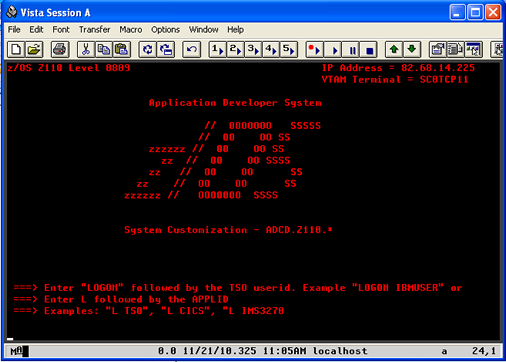Click the date "11/21/10.325" in the status bar

220,351
